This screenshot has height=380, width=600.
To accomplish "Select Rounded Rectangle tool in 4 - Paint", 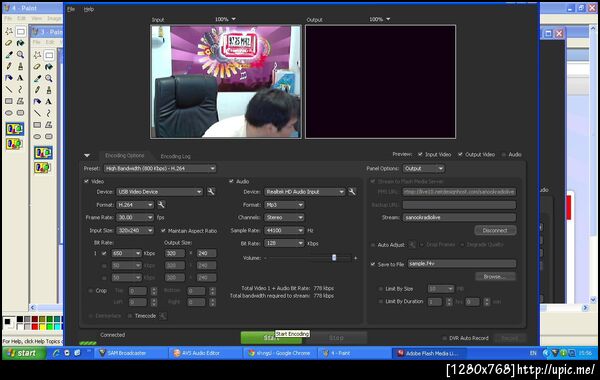I will (x=21, y=113).
